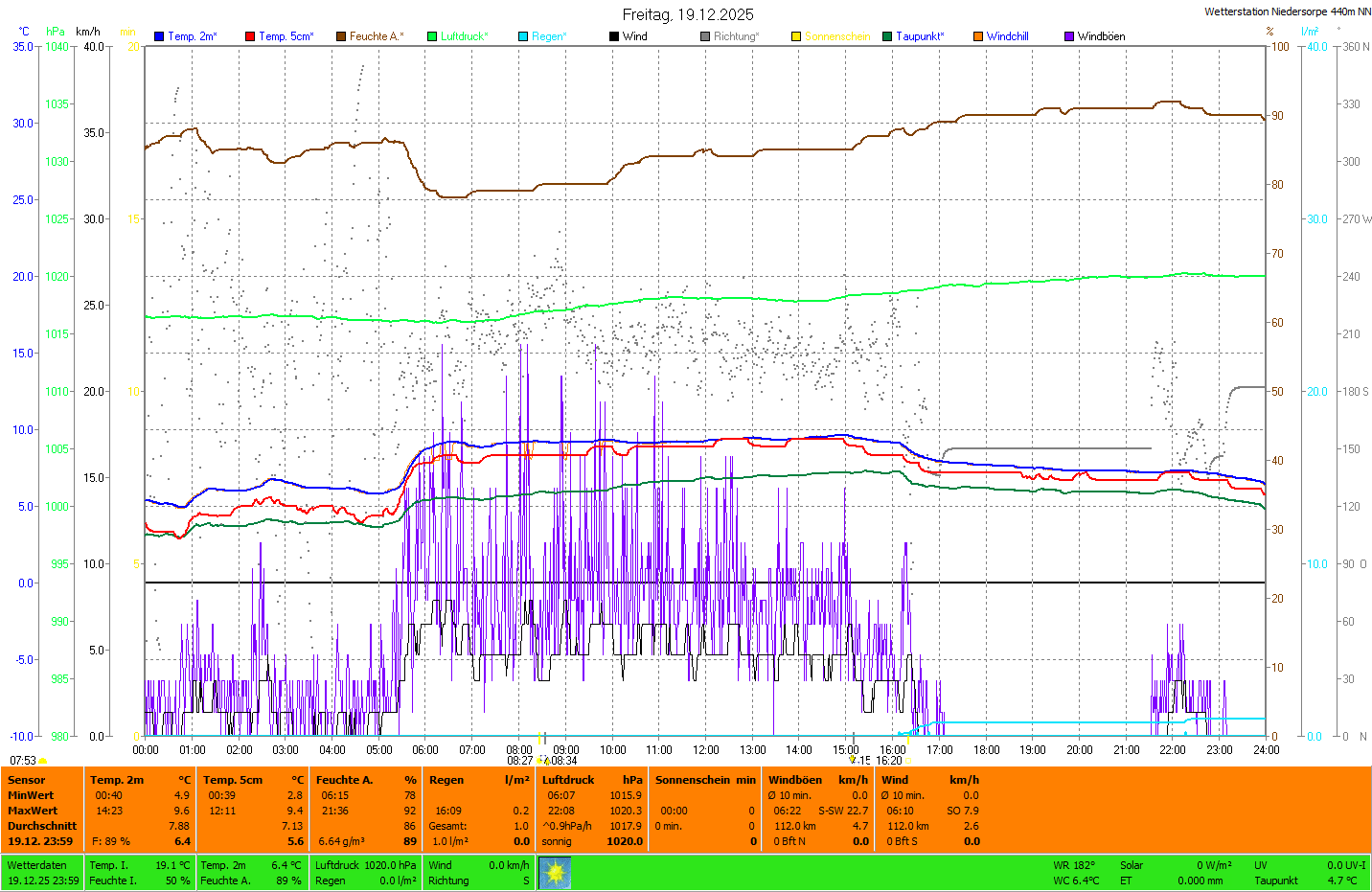Screen dimensions: 1372x892
Task: Click the 'Wetterdaten' label in the green bar
Action: 36,865
